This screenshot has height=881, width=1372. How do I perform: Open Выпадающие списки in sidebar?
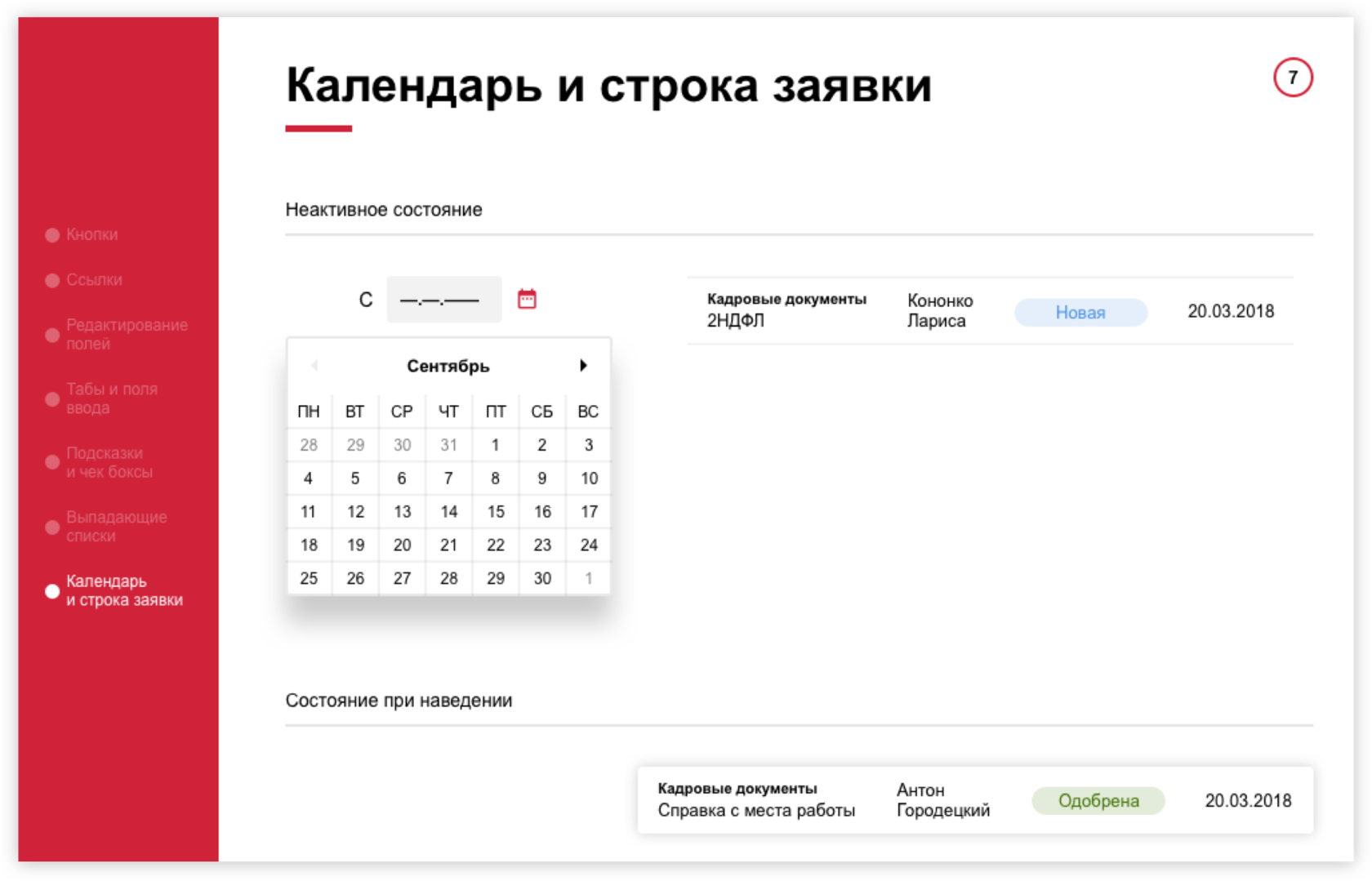[x=106, y=527]
